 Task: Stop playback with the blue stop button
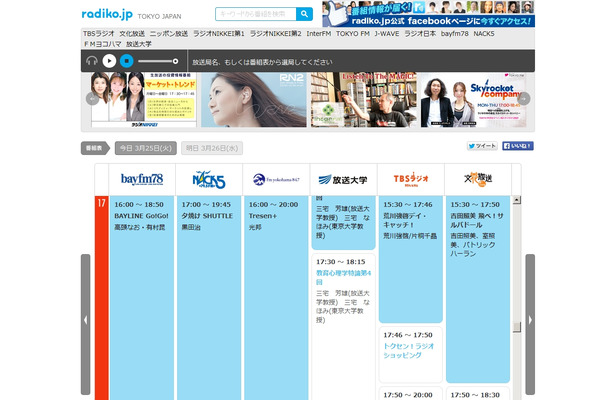tap(126, 61)
